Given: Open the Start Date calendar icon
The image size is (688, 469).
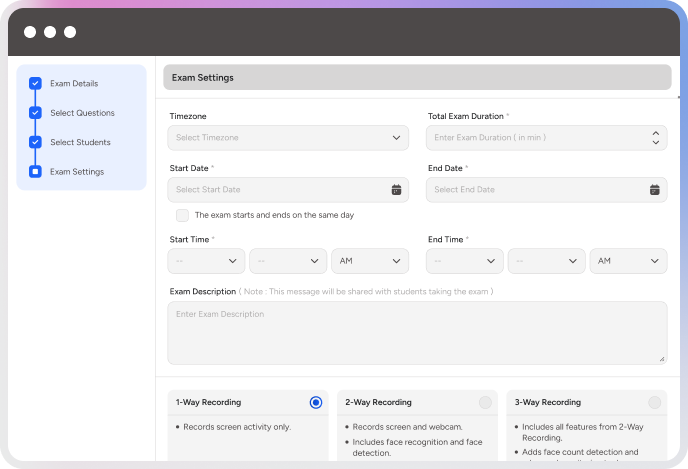Looking at the screenshot, I should [396, 190].
